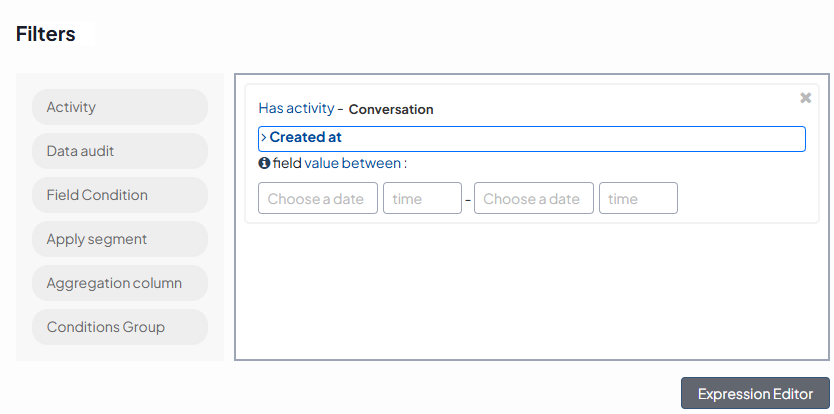Select the Field Condition filter
The width and height of the screenshot is (834, 414).
coord(119,195)
